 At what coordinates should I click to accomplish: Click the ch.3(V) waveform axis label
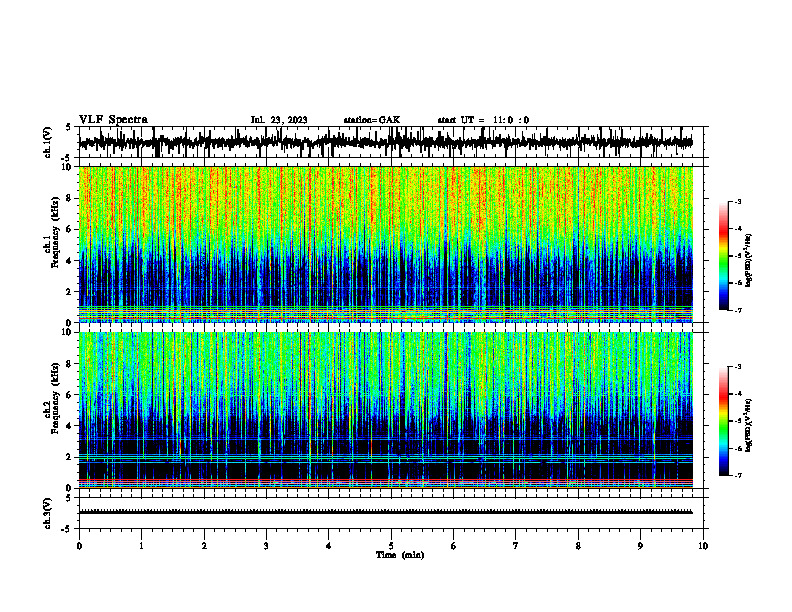[x=48, y=513]
